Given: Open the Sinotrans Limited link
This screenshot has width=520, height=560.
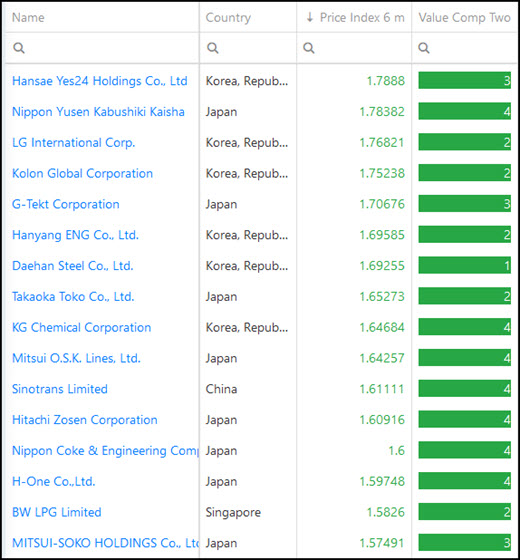Looking at the screenshot, I should pyautogui.click(x=60, y=389).
